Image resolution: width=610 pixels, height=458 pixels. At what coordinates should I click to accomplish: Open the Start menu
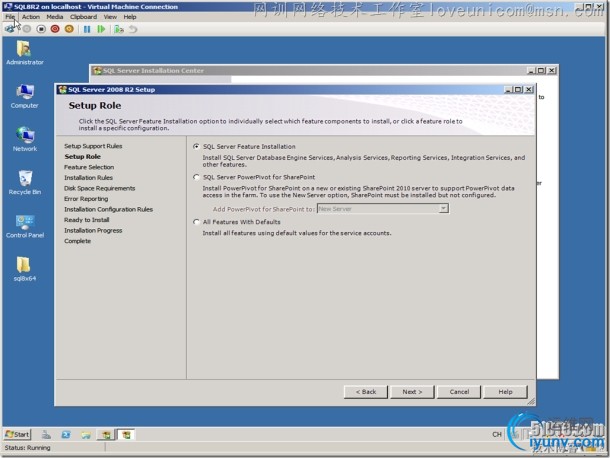pos(17,434)
